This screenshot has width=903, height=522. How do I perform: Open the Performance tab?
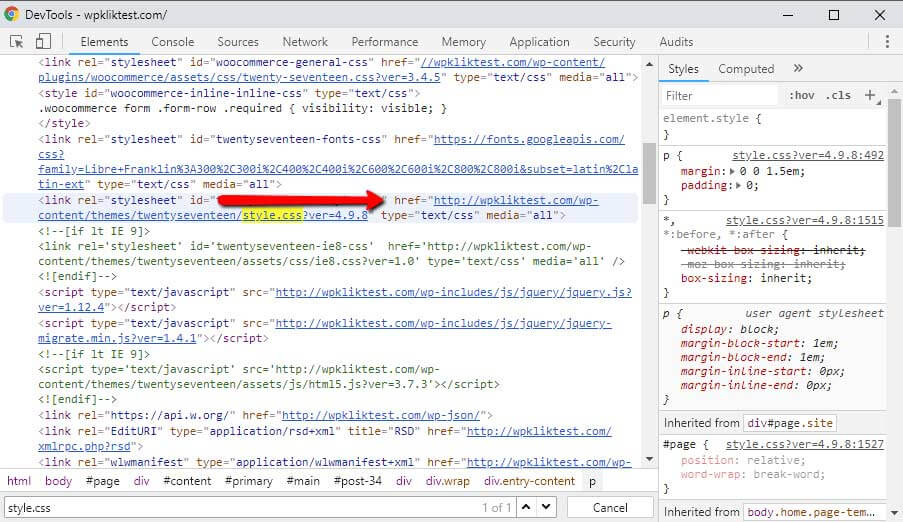[385, 41]
